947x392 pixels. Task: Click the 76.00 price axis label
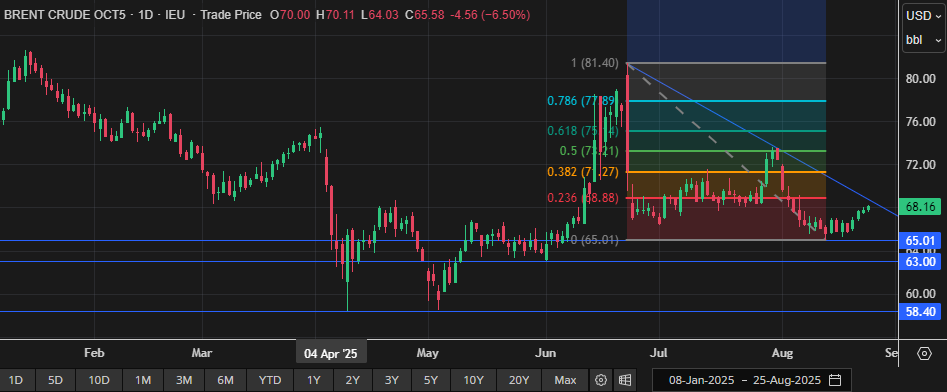tap(920, 121)
